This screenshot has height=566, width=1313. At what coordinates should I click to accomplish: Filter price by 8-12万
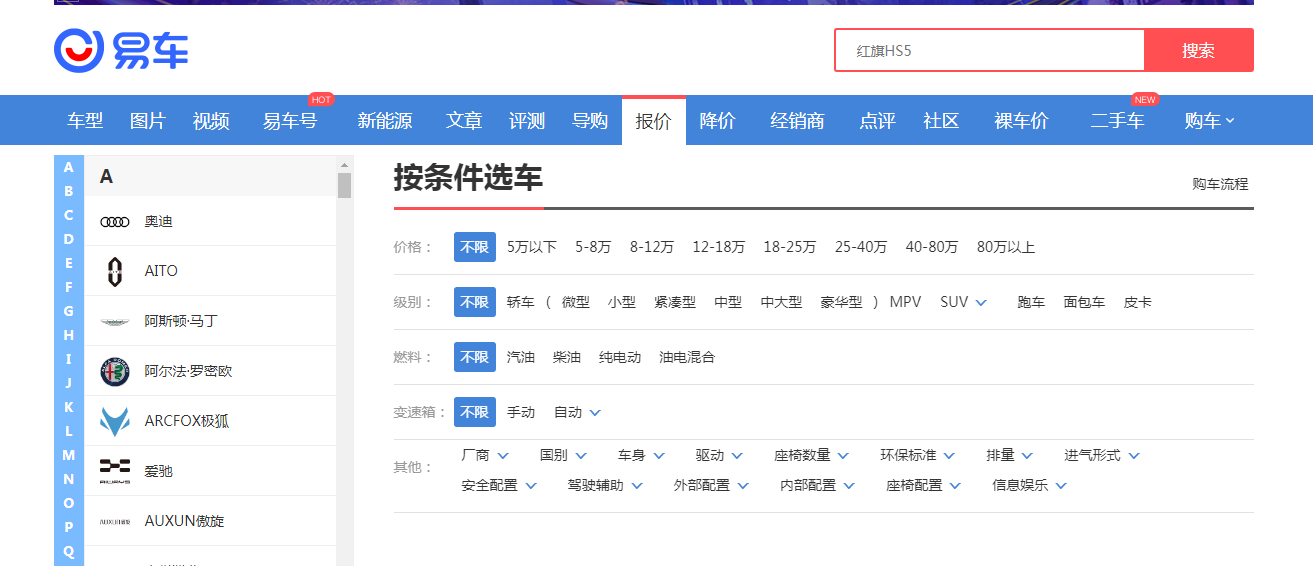click(652, 247)
